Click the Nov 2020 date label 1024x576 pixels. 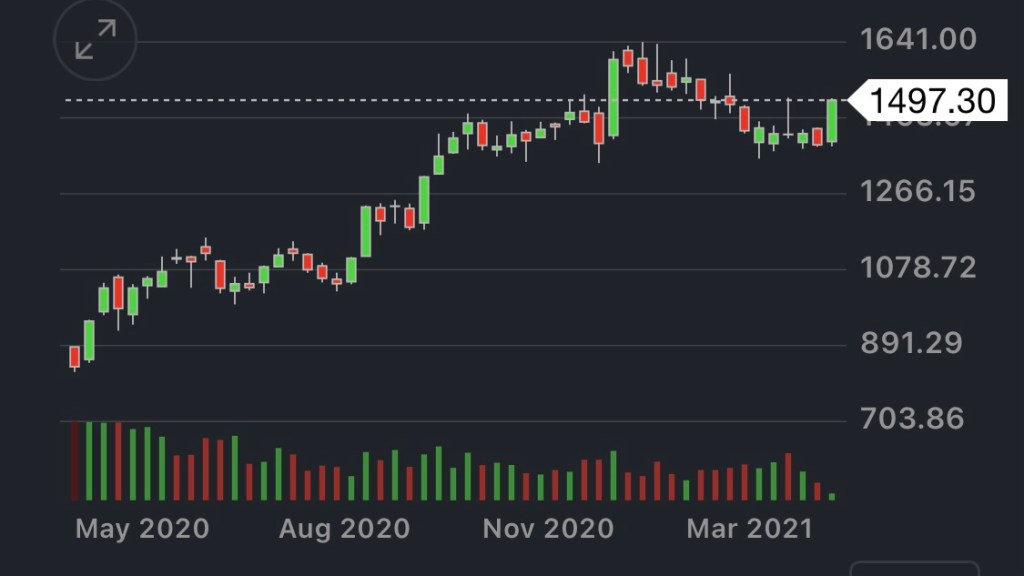coord(548,528)
